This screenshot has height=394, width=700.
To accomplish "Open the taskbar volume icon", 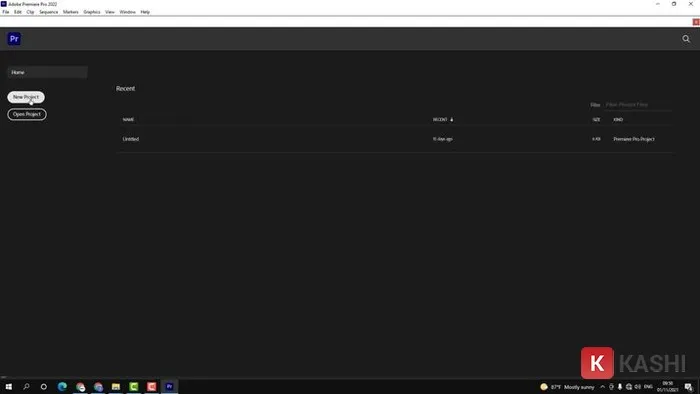I will (x=638, y=387).
